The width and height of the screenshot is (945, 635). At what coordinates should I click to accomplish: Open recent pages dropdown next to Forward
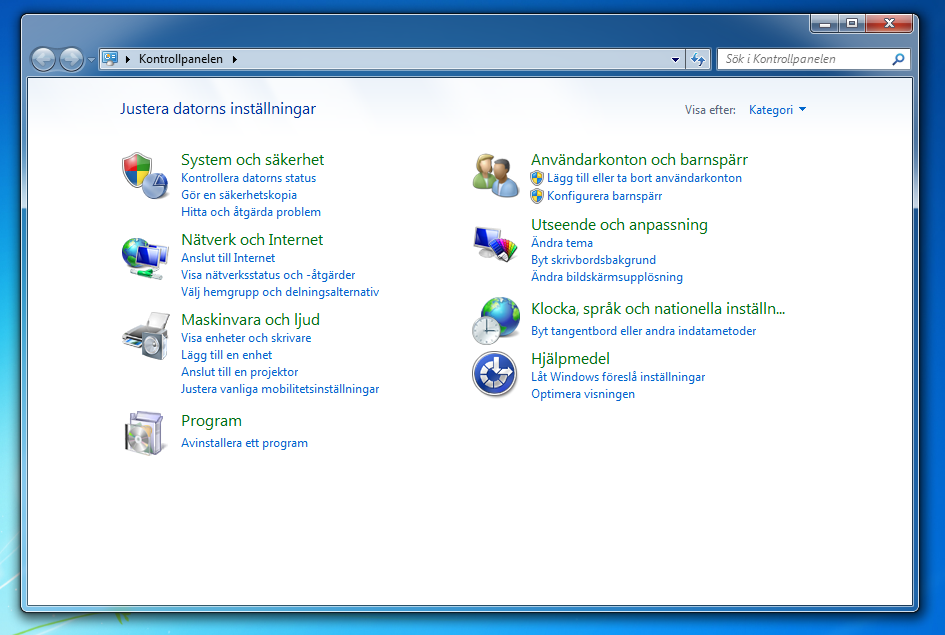click(91, 60)
